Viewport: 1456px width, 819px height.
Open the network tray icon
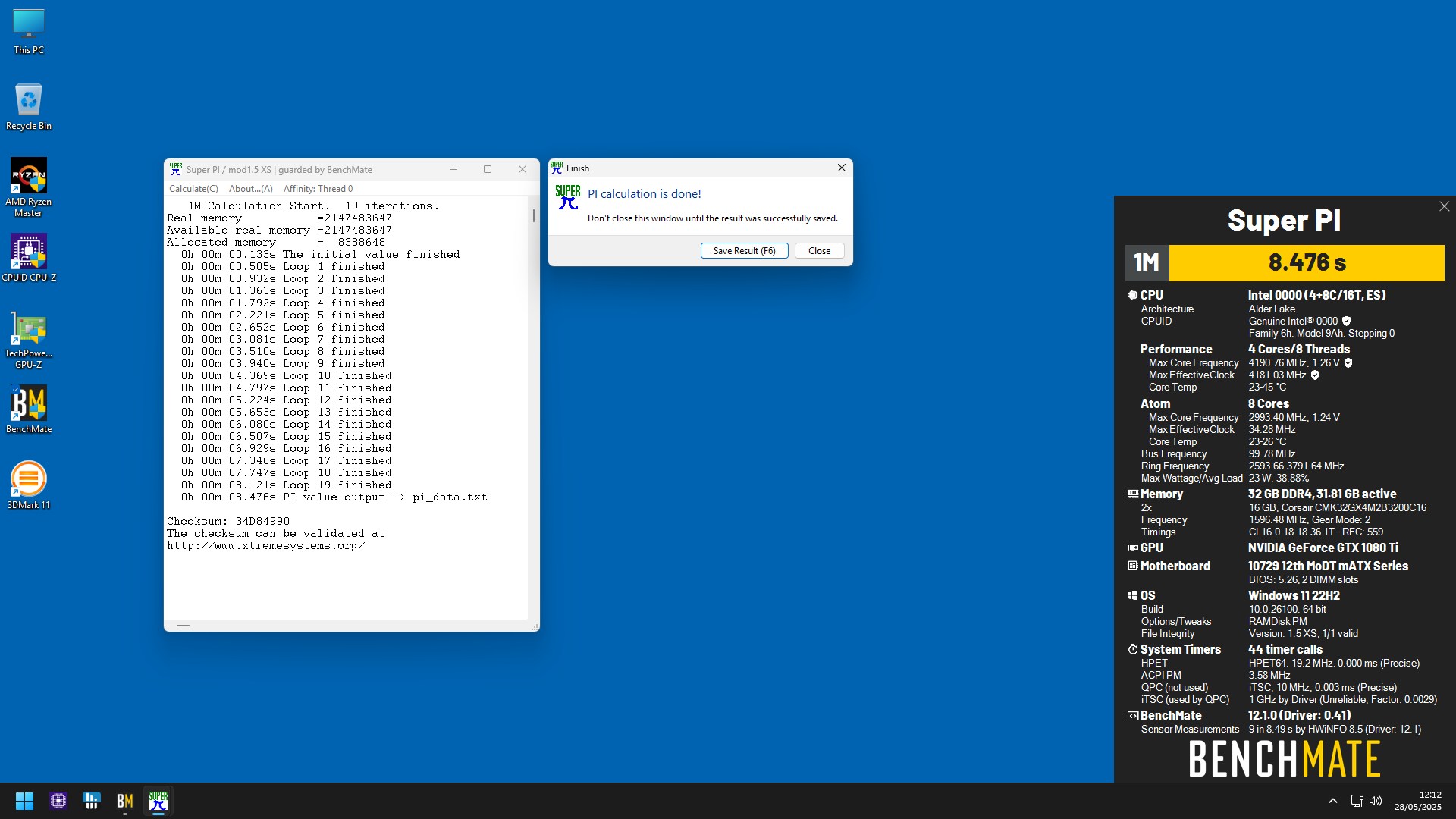coord(1357,801)
